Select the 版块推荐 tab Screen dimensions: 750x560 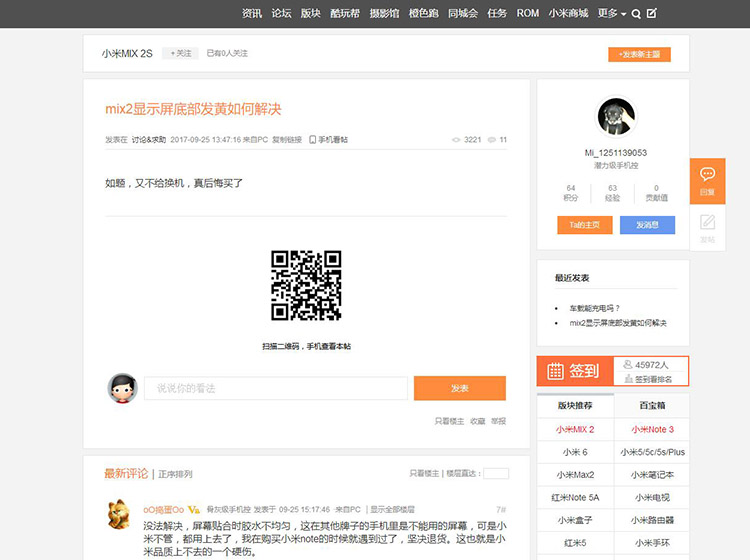tap(575, 406)
